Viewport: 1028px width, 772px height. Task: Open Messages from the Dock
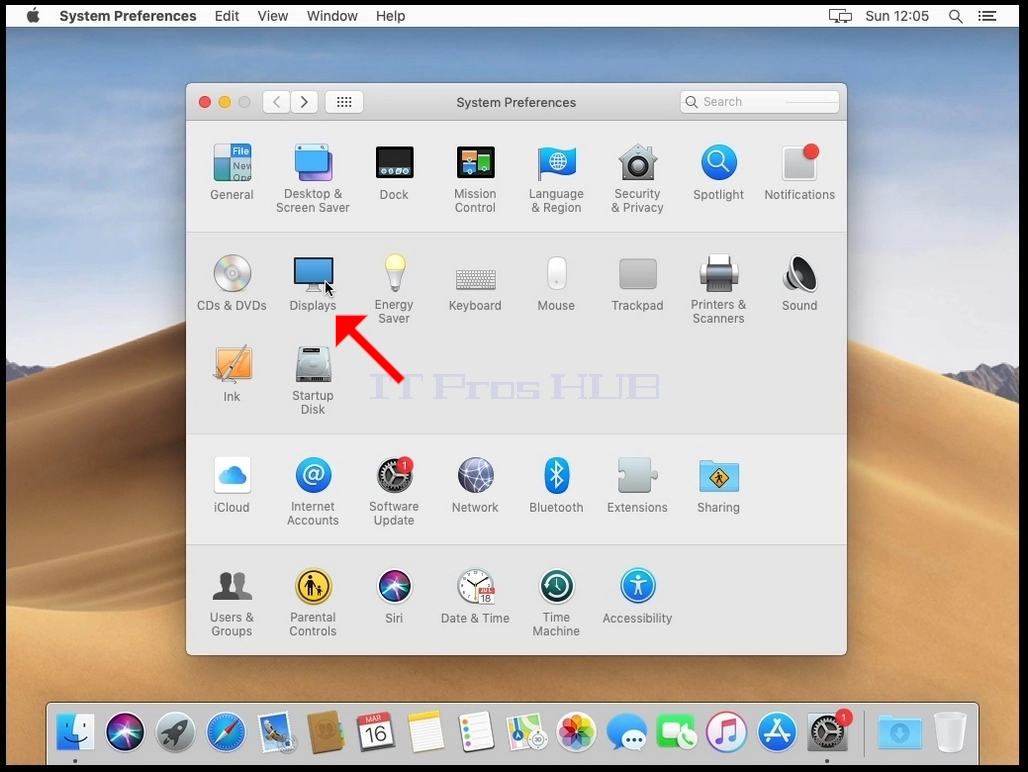click(627, 731)
